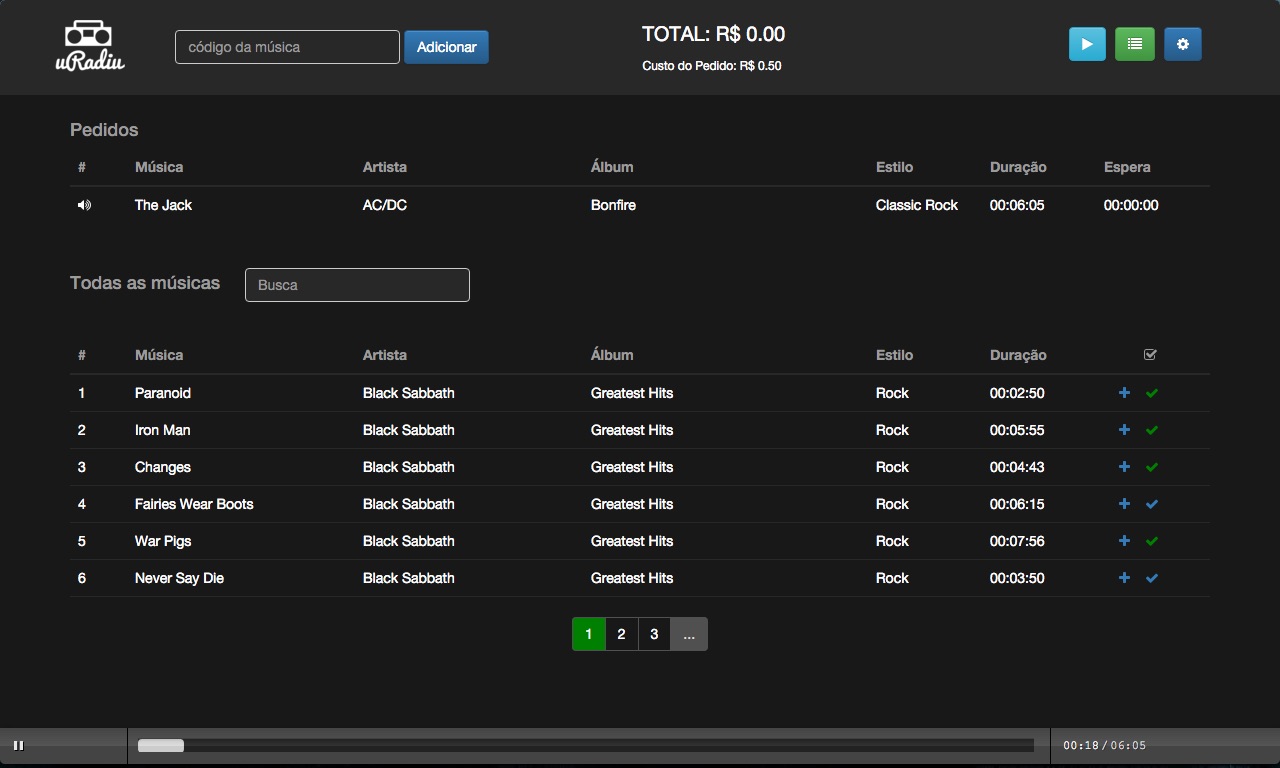
Task: Toggle the green checkmark for Changes
Action: point(1152,467)
